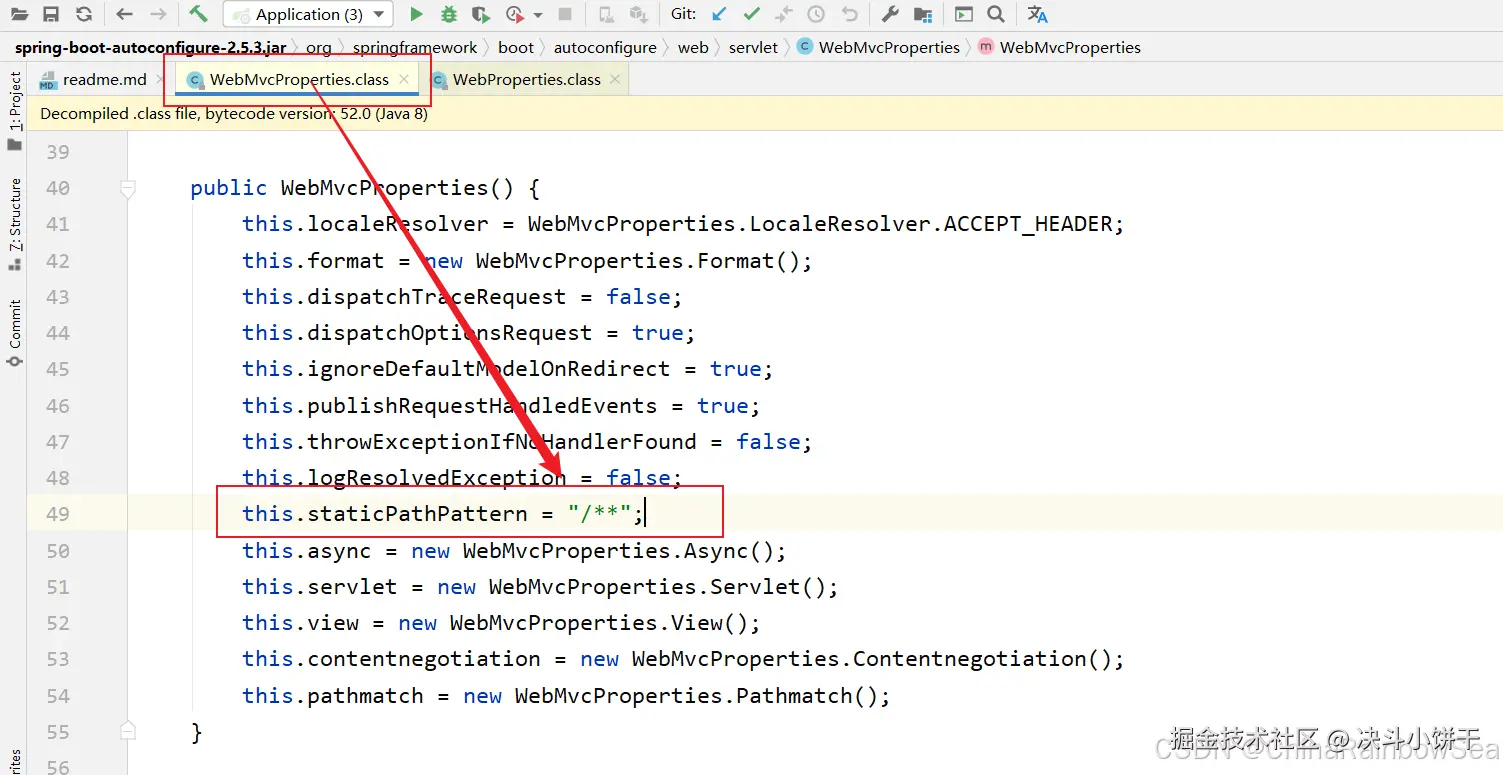Click line number 40 in gutter
Image resolution: width=1503 pixels, height=775 pixels.
tap(58, 188)
